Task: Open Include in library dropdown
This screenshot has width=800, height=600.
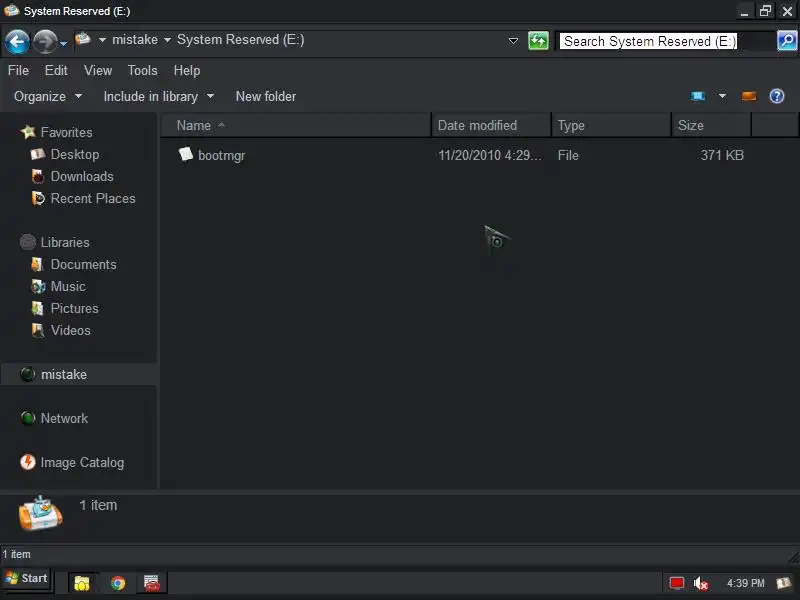Action: click(x=159, y=96)
